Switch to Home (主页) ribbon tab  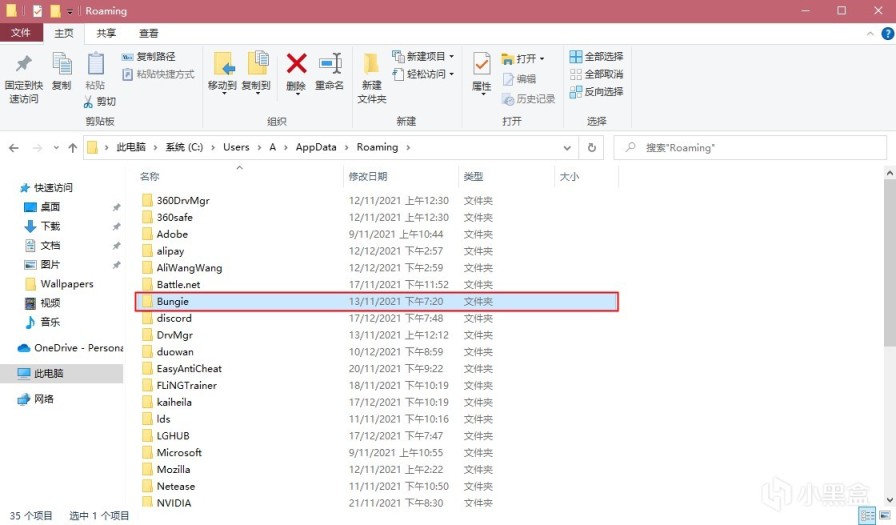[64, 33]
